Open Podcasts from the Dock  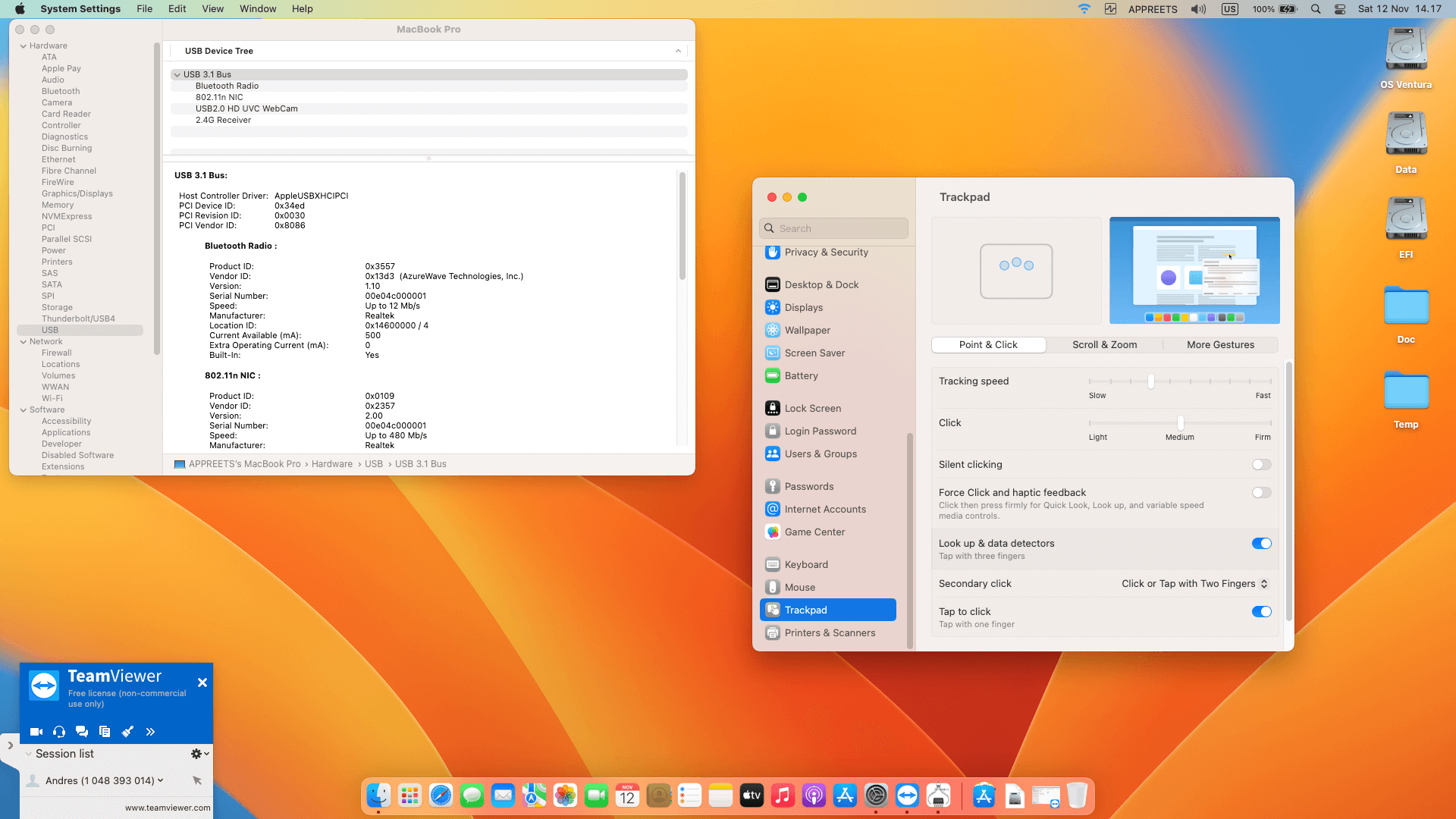(814, 795)
